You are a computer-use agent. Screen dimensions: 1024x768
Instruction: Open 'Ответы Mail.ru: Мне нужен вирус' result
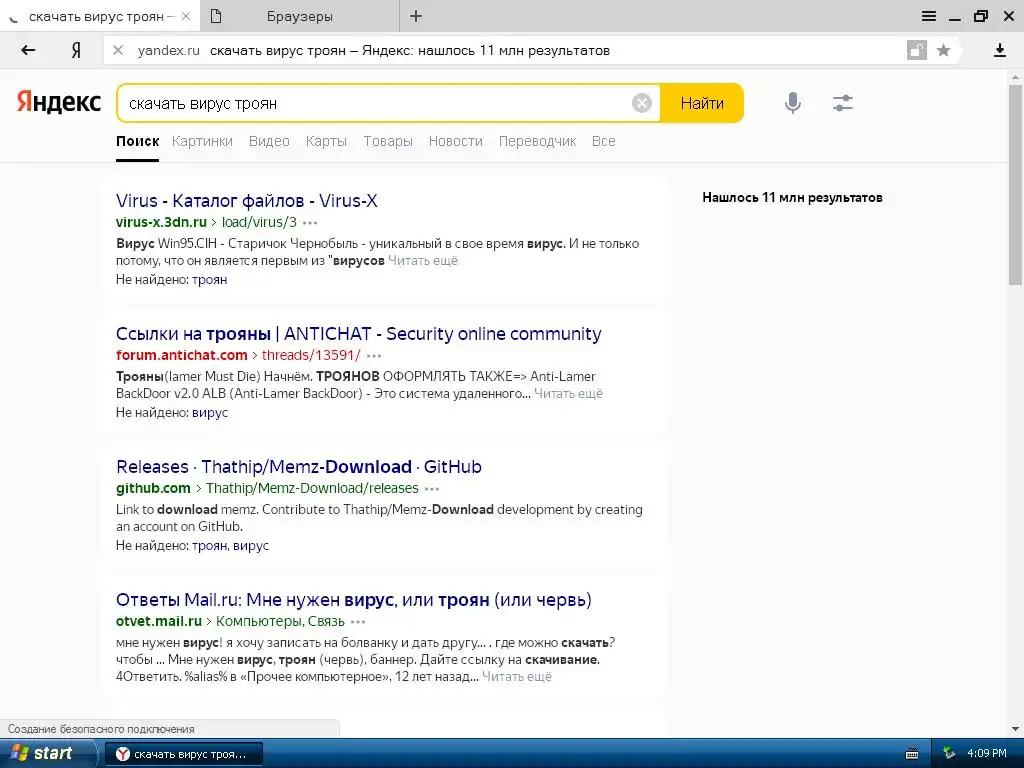(353, 600)
